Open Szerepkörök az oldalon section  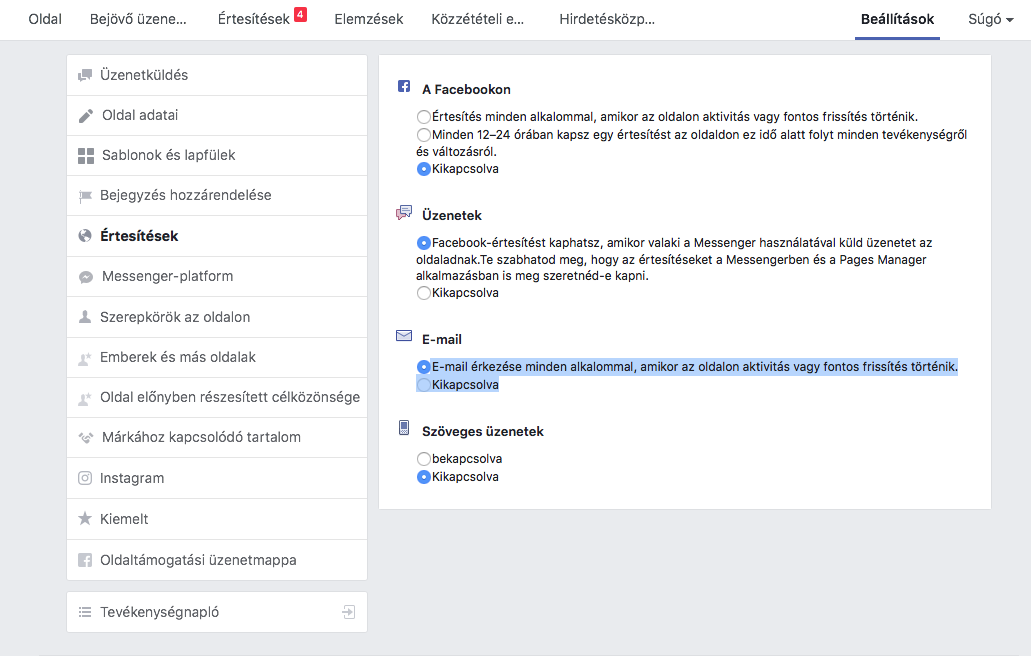[217, 317]
